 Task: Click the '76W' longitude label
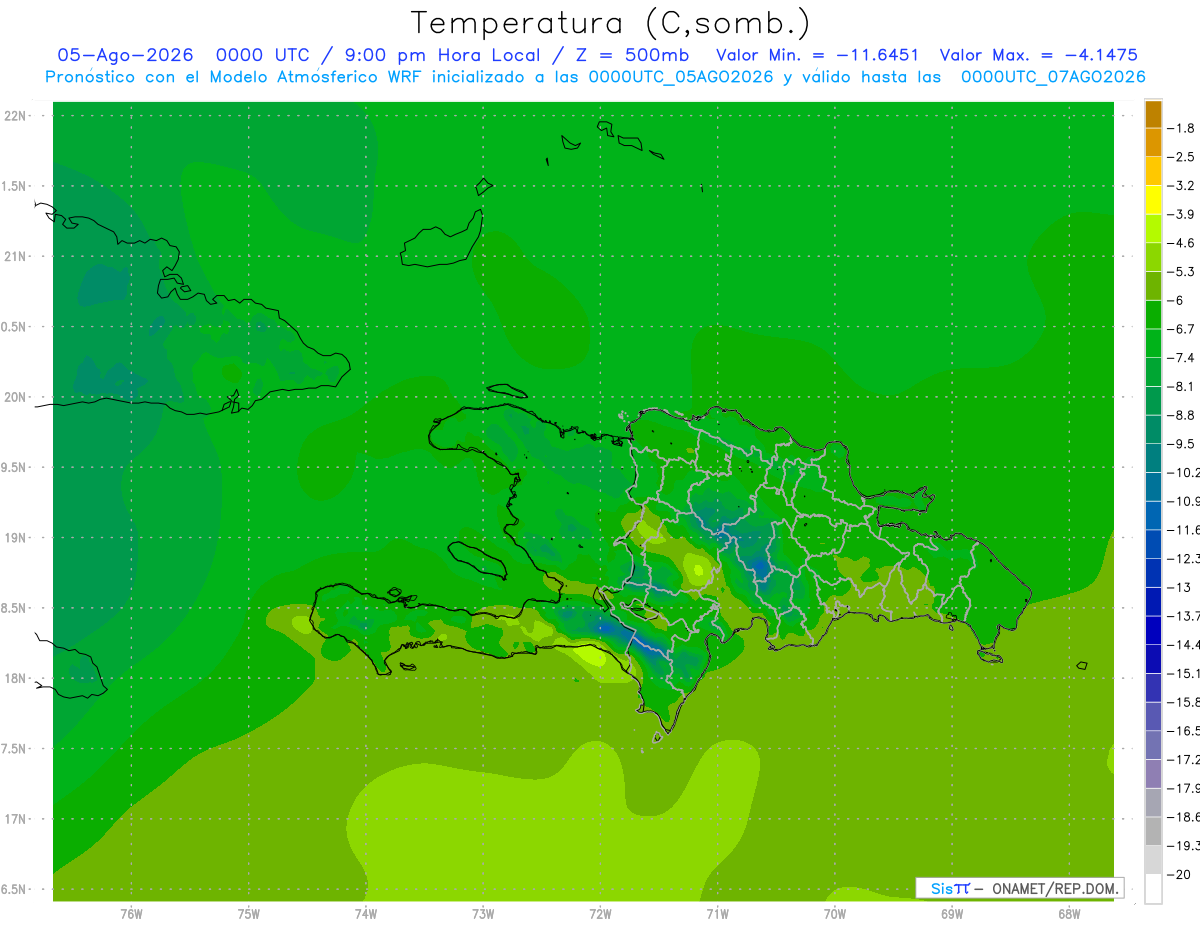tap(131, 914)
